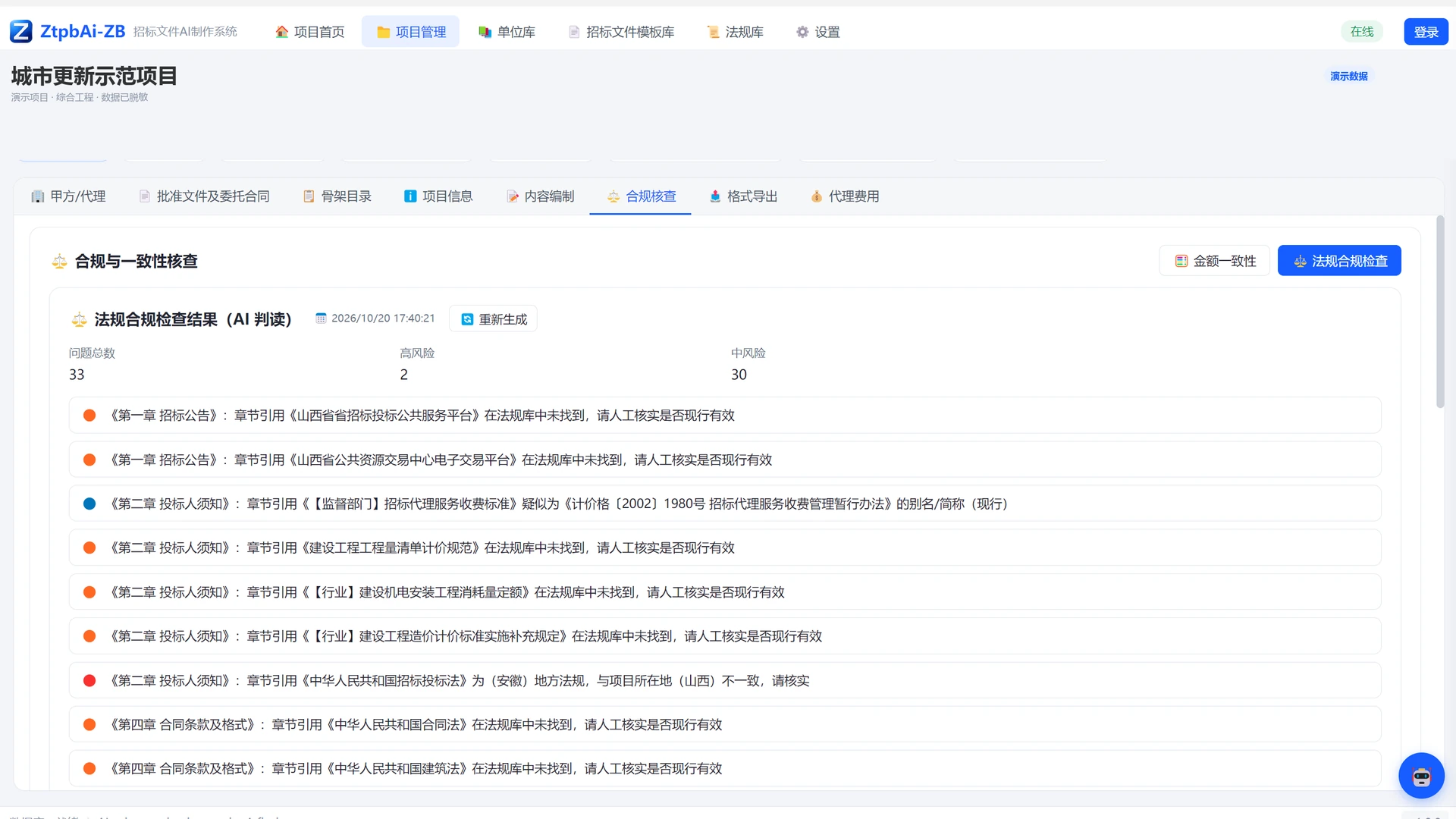Open the 格式导出 tab
This screenshot has width=1456, height=819.
(743, 196)
